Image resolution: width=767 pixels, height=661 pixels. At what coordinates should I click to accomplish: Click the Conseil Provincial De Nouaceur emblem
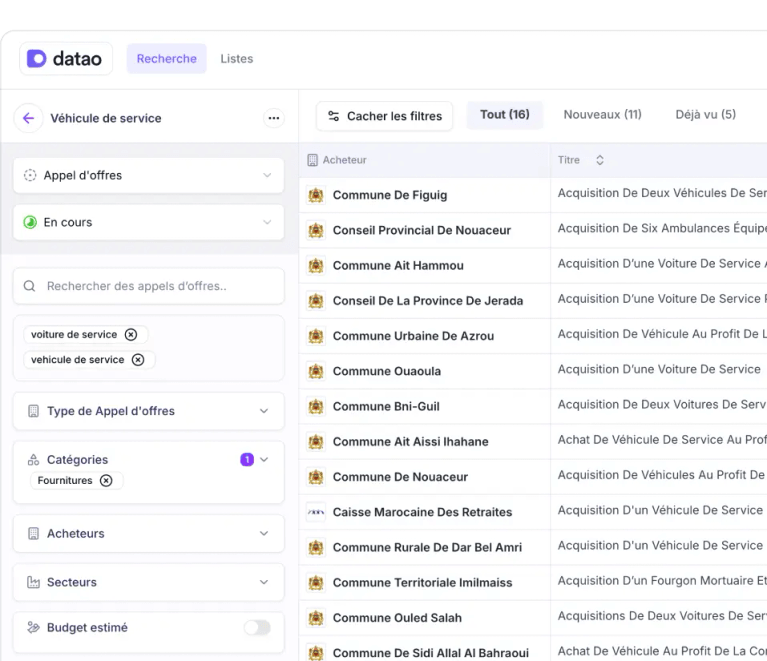click(x=316, y=230)
